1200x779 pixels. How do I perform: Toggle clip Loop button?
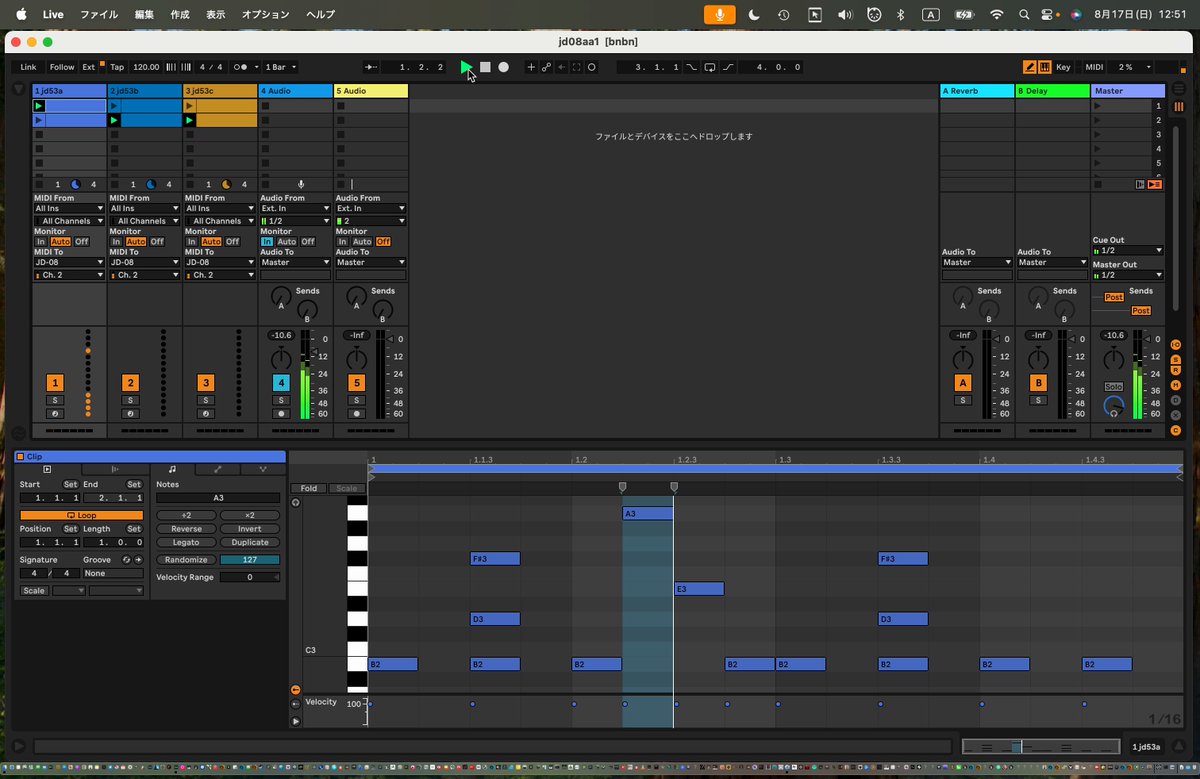81,515
